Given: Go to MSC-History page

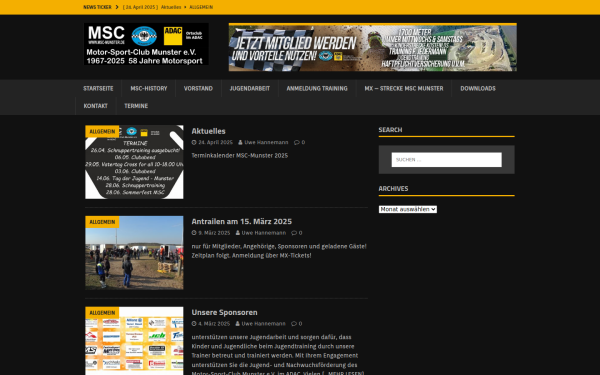Looking at the screenshot, I should pos(149,88).
